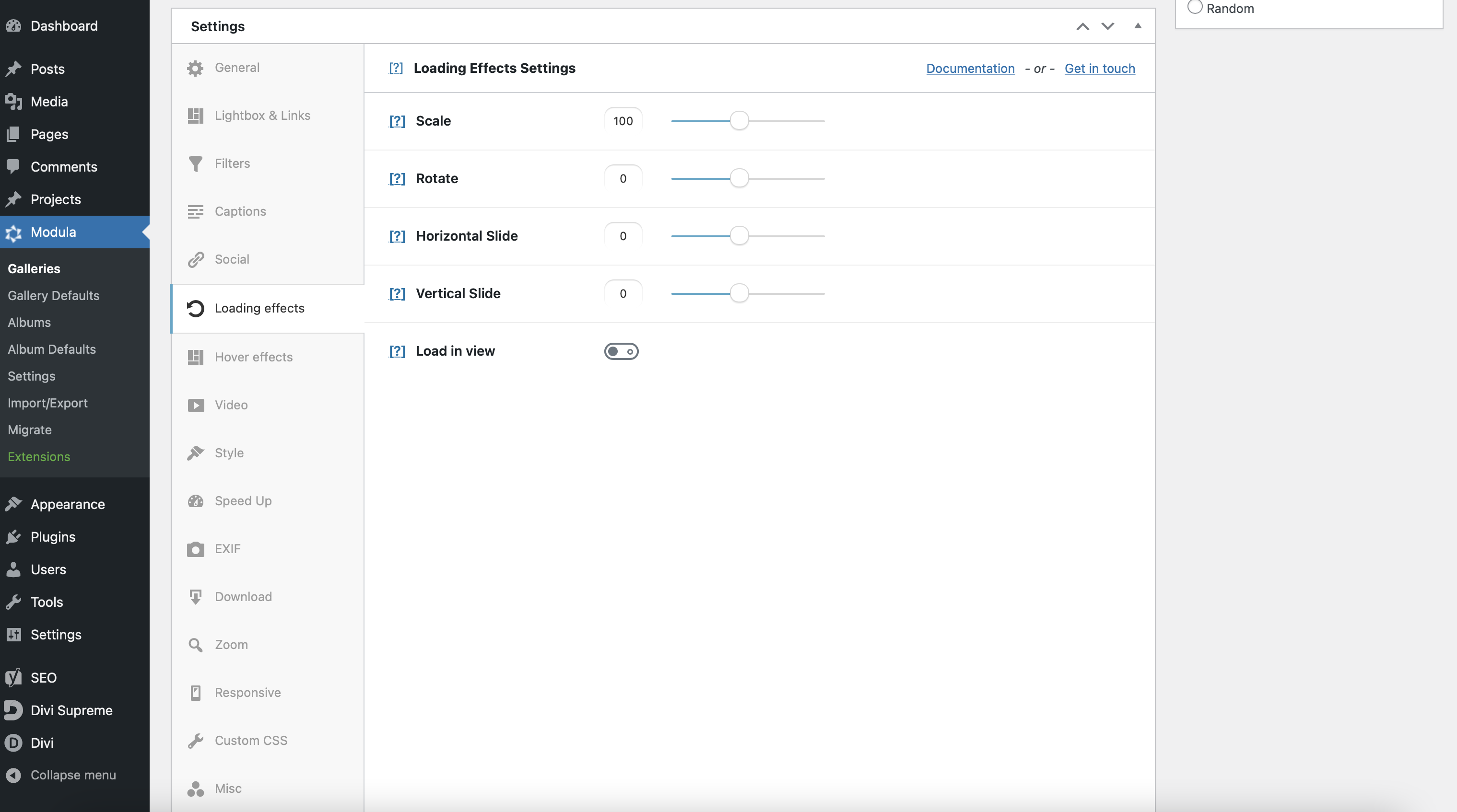Image resolution: width=1457 pixels, height=812 pixels.
Task: Click the Filters funnel icon
Action: click(x=195, y=163)
